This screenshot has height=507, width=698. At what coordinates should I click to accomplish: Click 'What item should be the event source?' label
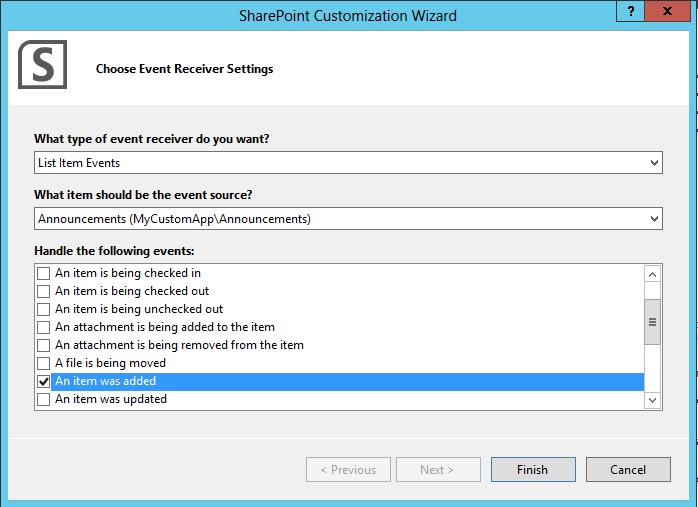143,195
